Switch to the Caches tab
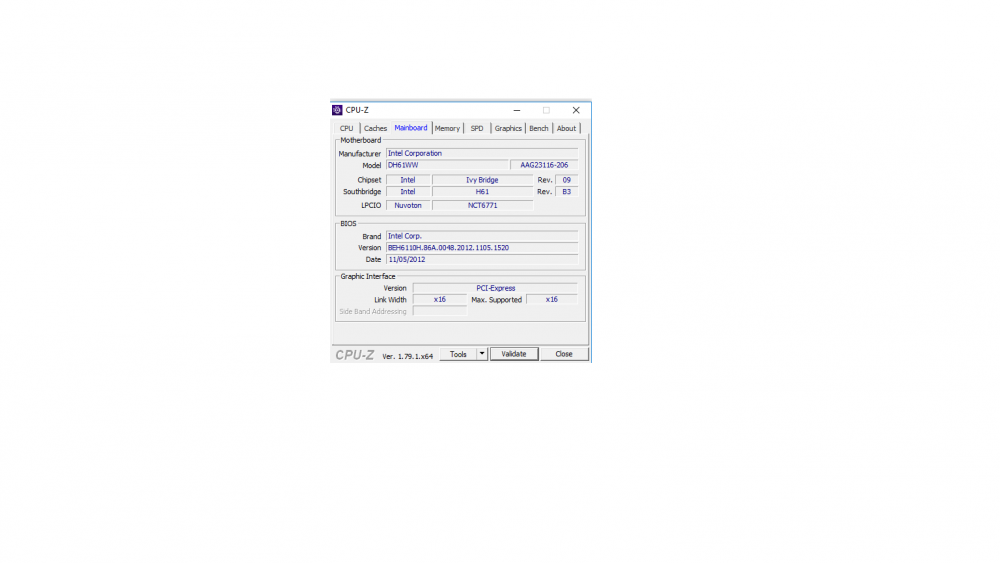Viewport: 1000px width, 563px height. pos(375,128)
